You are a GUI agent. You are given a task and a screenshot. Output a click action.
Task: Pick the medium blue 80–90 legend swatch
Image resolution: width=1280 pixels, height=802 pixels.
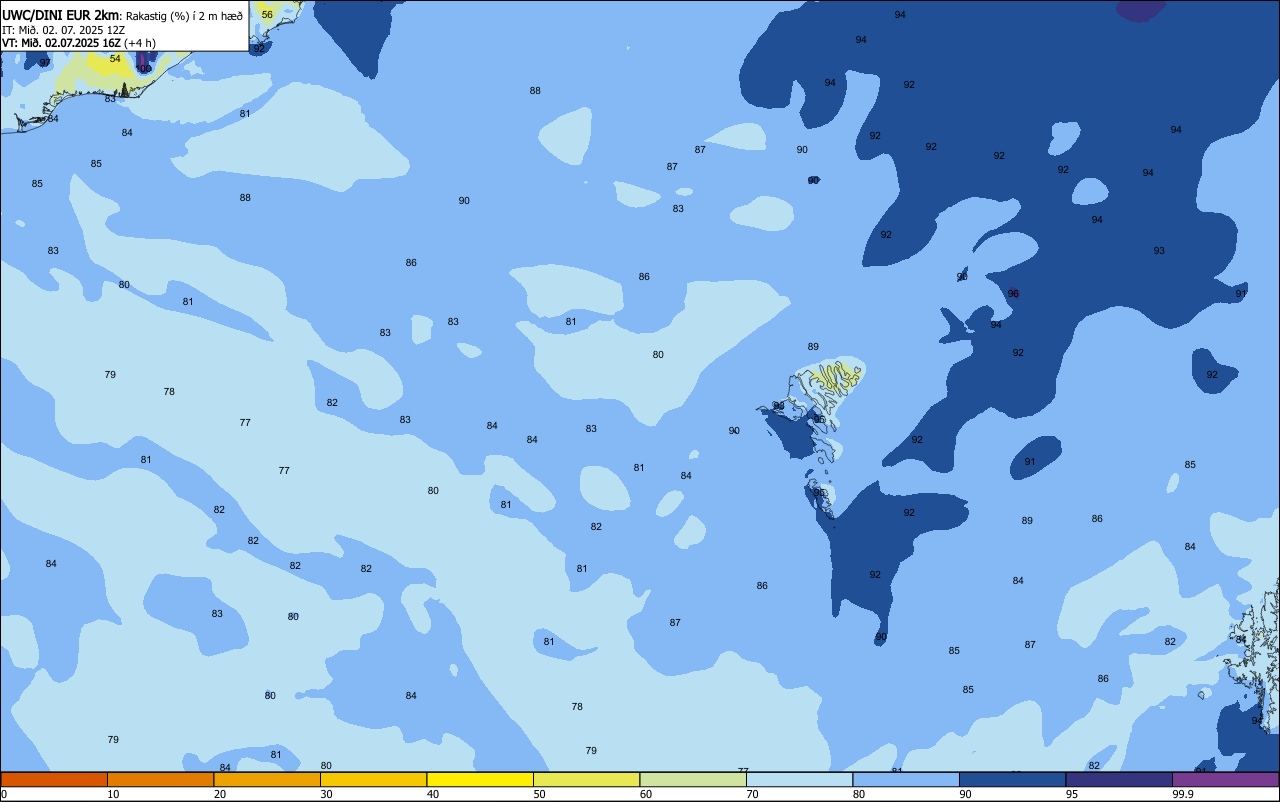click(906, 779)
